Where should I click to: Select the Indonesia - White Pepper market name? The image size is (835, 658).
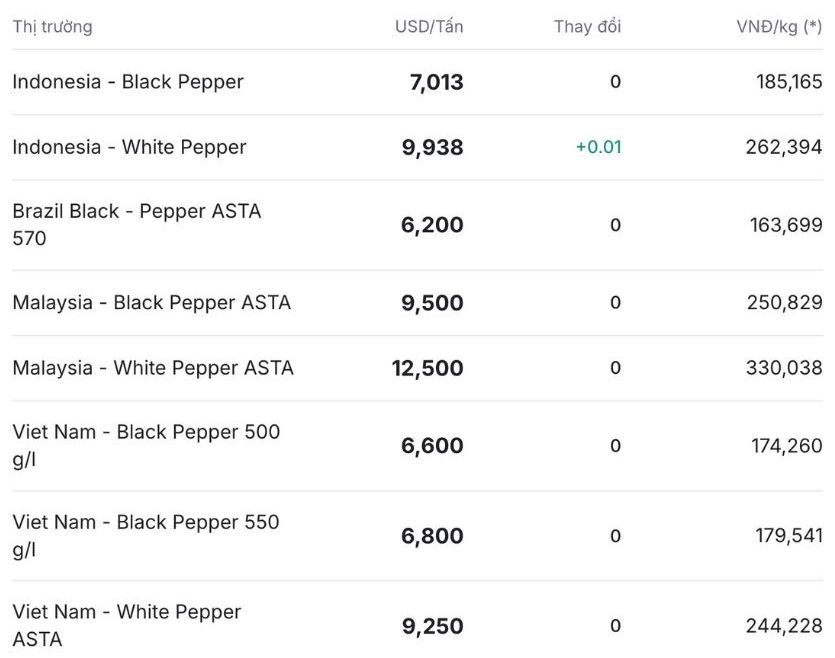(x=129, y=147)
